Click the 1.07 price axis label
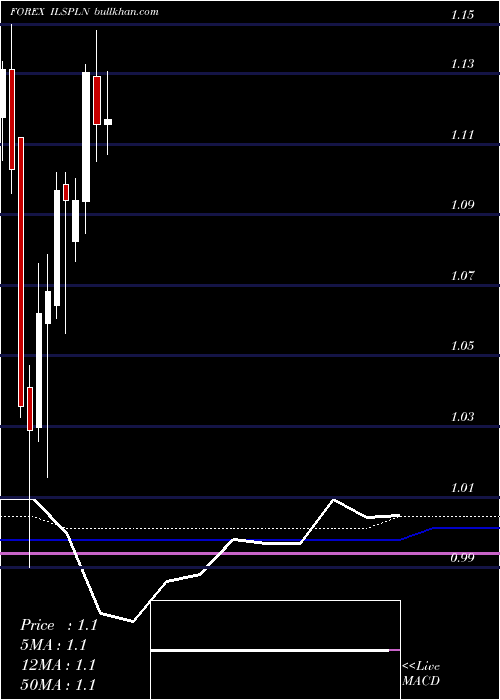Image resolution: width=500 pixels, height=700 pixels. point(462,275)
